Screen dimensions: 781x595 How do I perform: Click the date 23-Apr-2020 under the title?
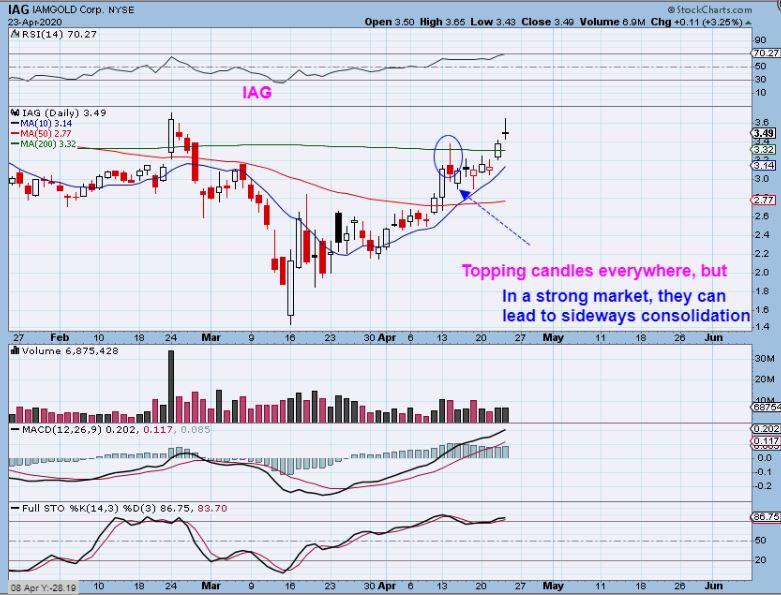pos(35,22)
